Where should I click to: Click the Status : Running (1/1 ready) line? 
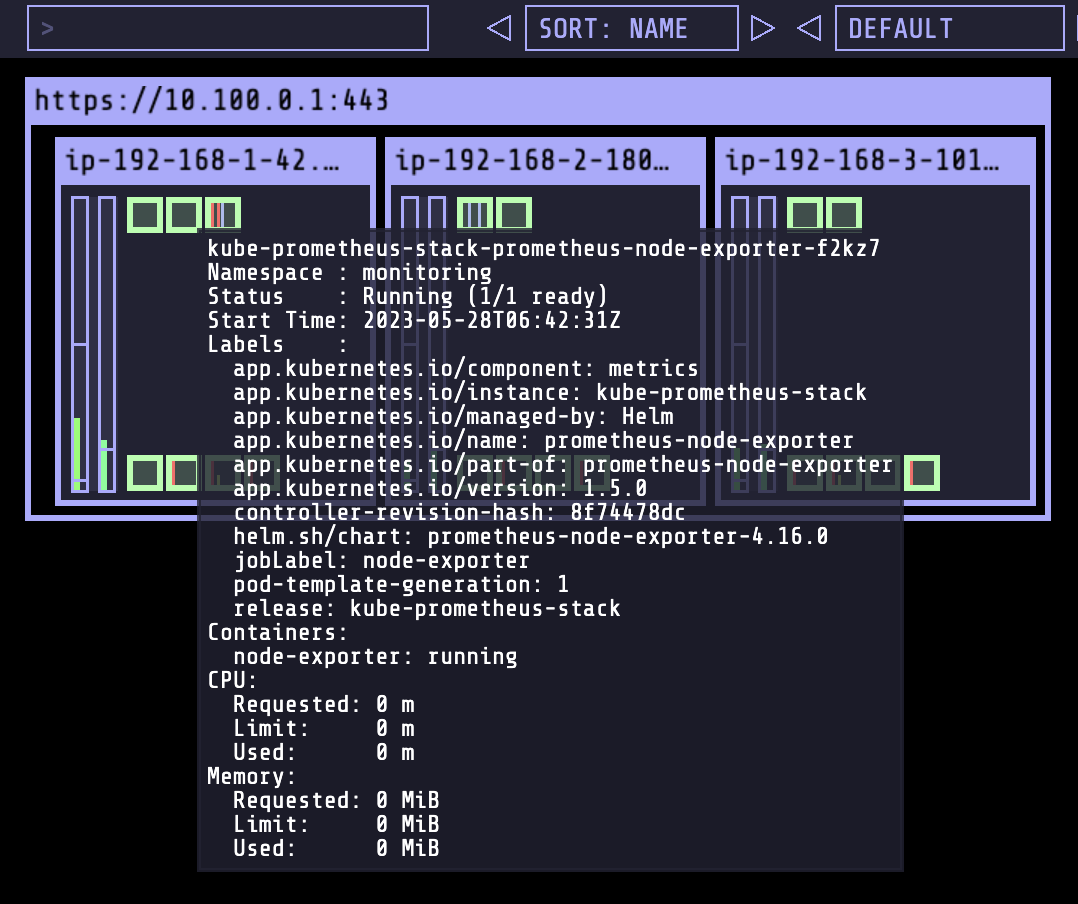408,296
